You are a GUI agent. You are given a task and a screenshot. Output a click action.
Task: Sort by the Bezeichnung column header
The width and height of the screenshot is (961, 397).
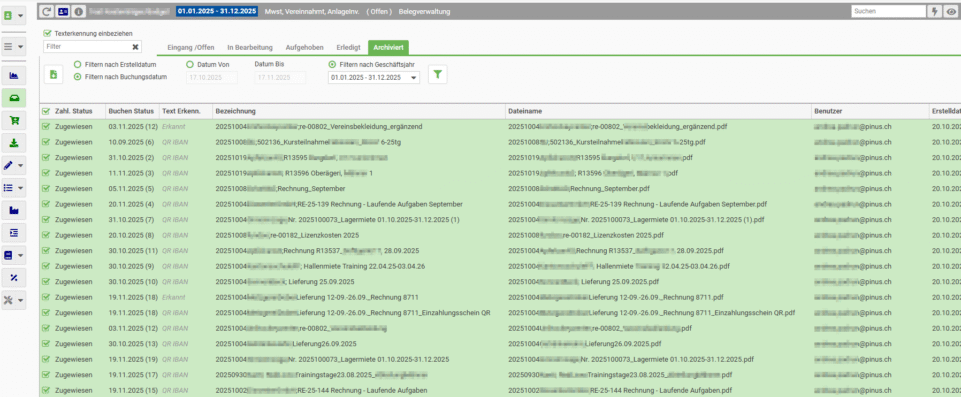[236, 112]
